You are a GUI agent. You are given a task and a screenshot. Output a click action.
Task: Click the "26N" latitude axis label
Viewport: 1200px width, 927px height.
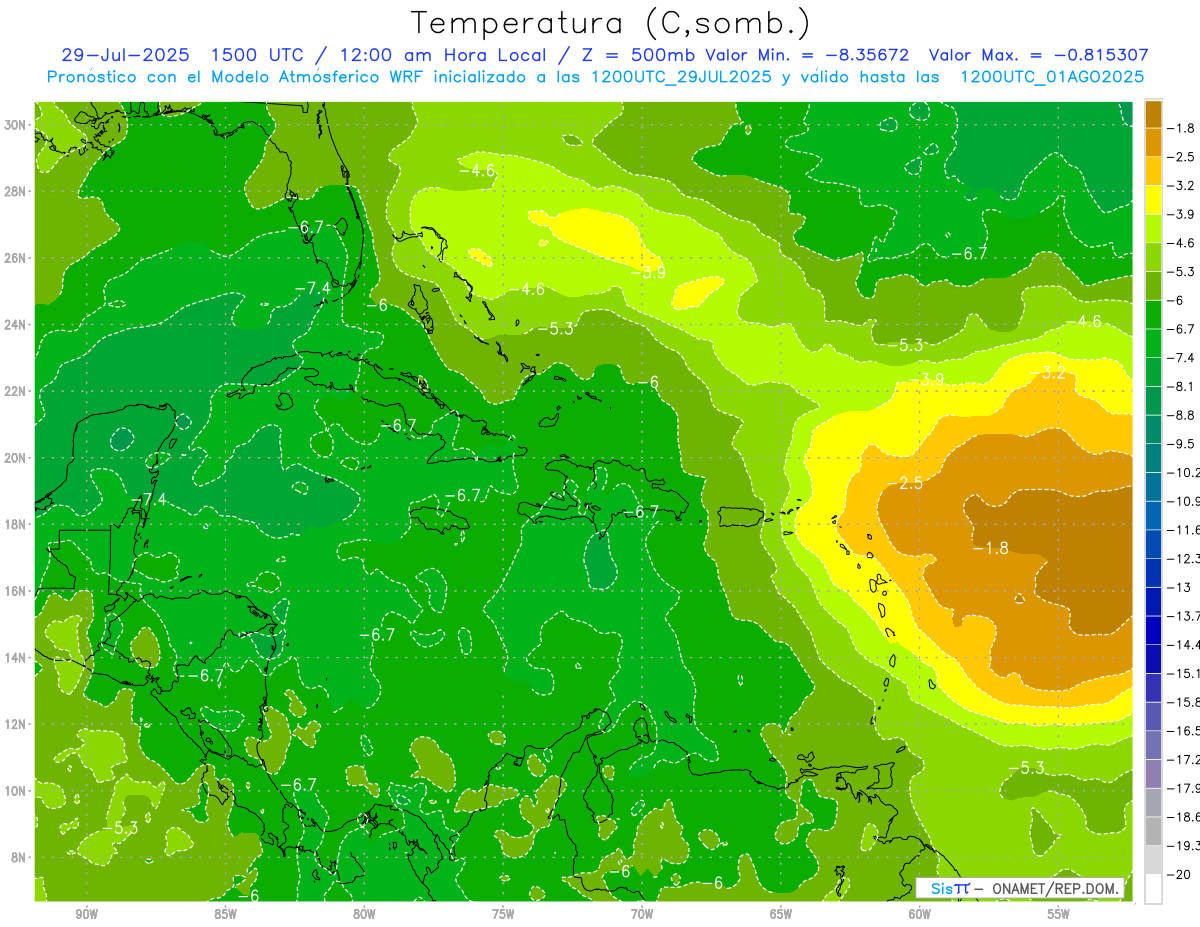(x=17, y=258)
